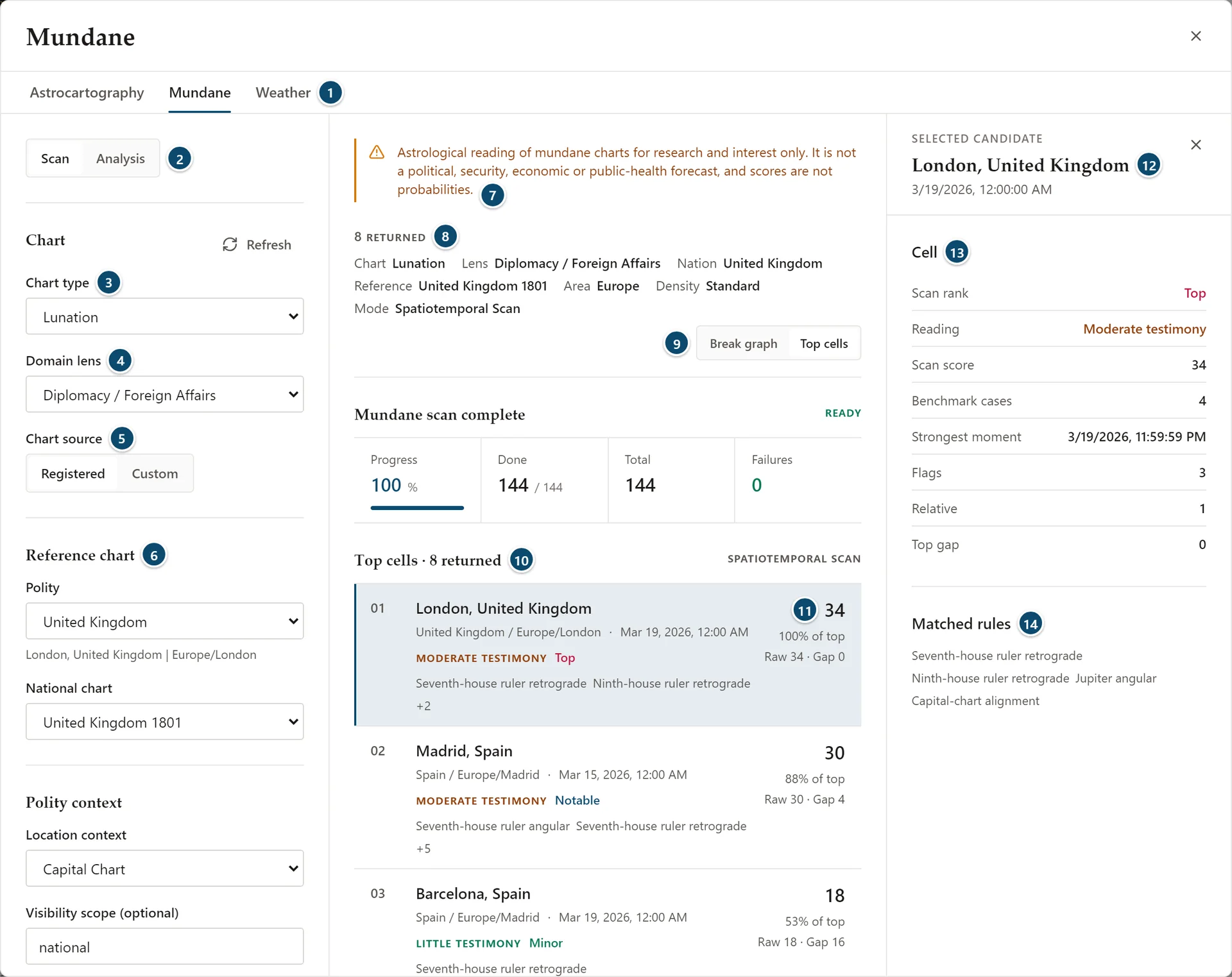Click the '+2' more rules under London
The image size is (1232, 977).
424,706
